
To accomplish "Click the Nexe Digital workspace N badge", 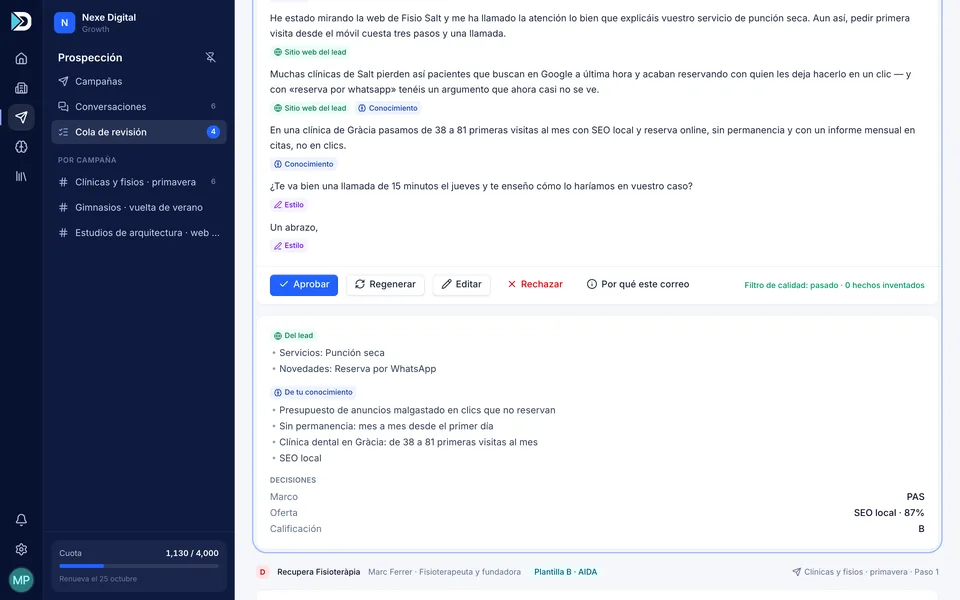I will tap(64, 23).
